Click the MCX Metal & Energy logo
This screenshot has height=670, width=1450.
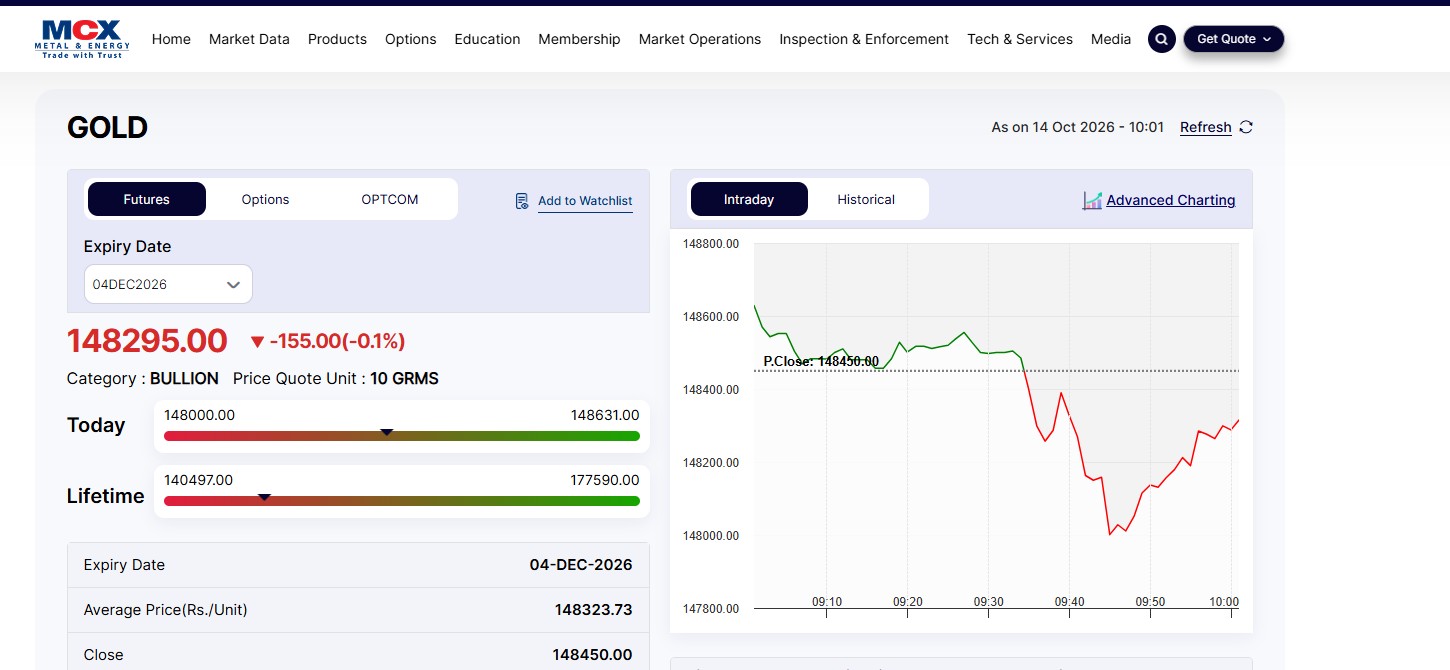(x=81, y=39)
